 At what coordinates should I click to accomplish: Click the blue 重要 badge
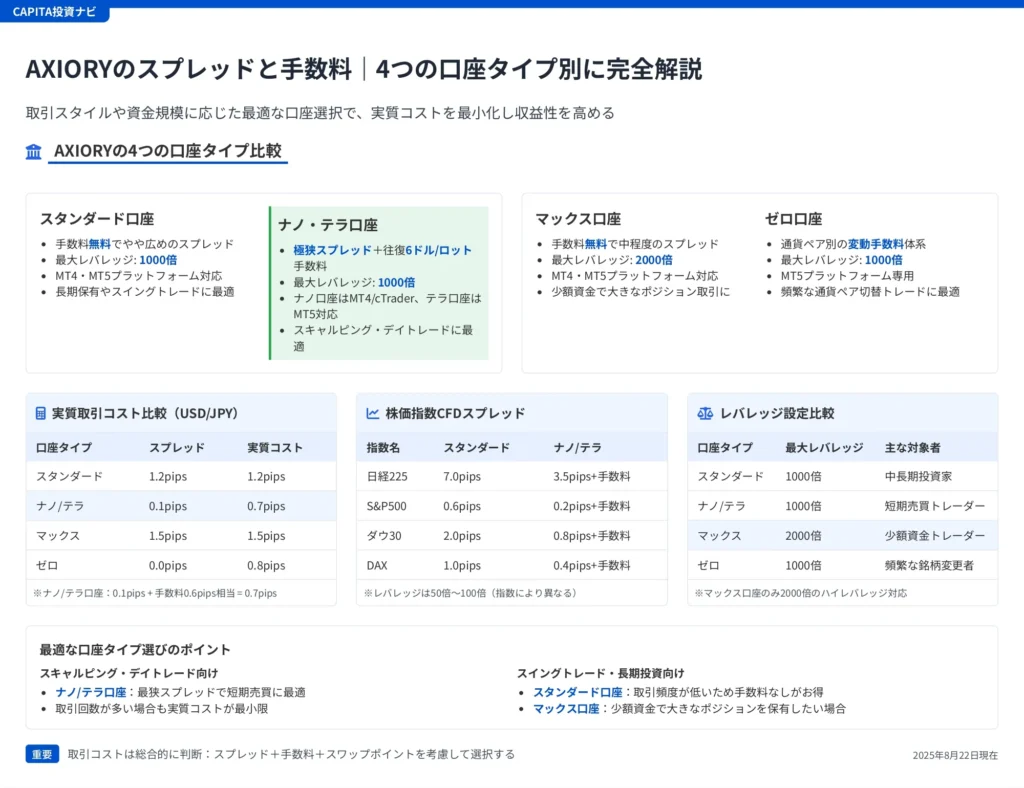click(x=42, y=754)
